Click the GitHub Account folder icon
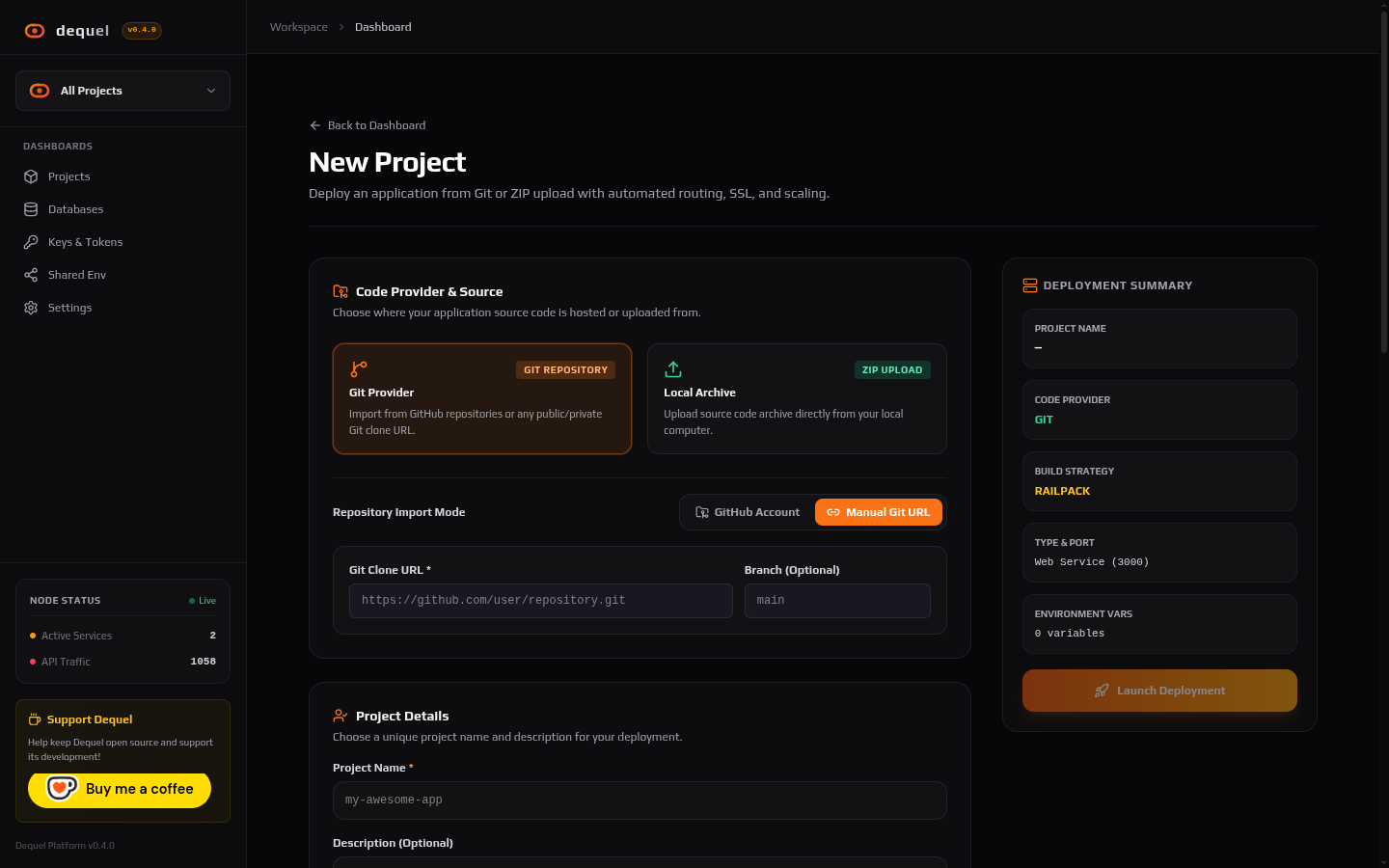 click(x=702, y=512)
